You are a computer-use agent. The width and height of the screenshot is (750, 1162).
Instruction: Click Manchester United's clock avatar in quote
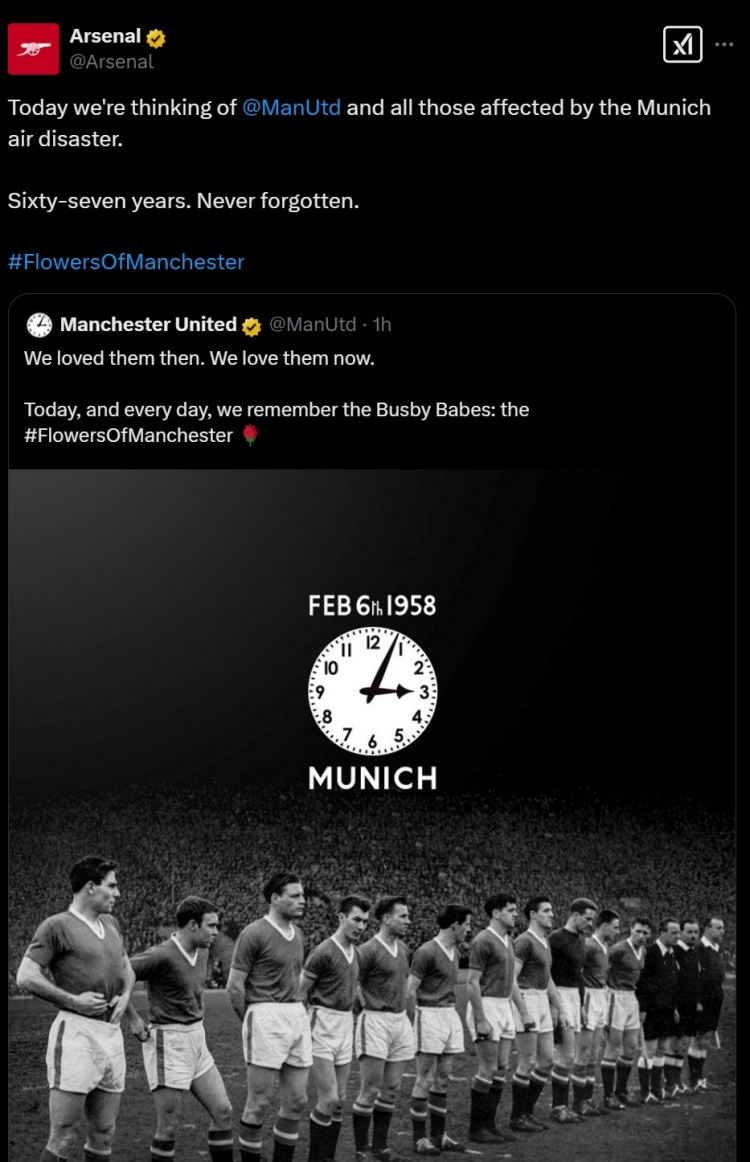click(x=39, y=325)
